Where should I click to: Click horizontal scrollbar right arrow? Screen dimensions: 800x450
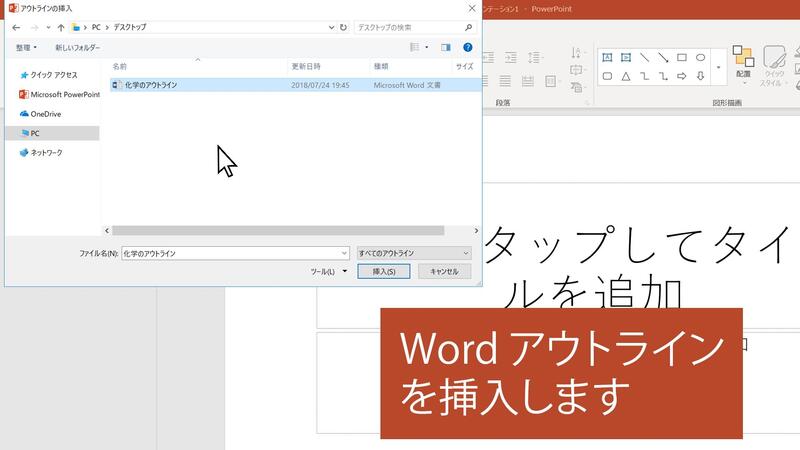tap(476, 231)
